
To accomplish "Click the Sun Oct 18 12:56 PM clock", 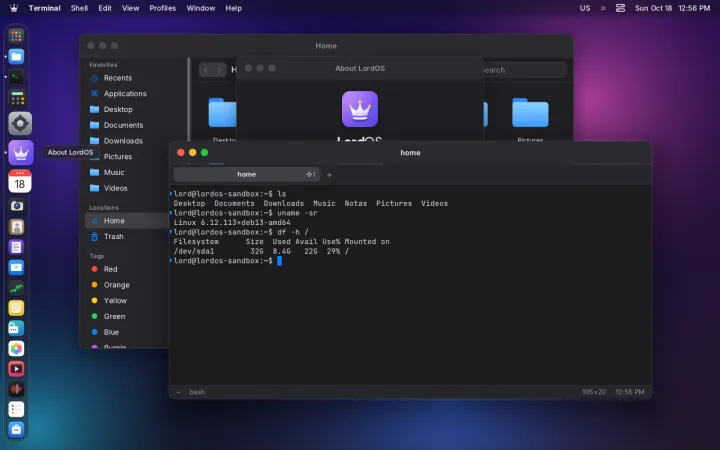I will (672, 8).
